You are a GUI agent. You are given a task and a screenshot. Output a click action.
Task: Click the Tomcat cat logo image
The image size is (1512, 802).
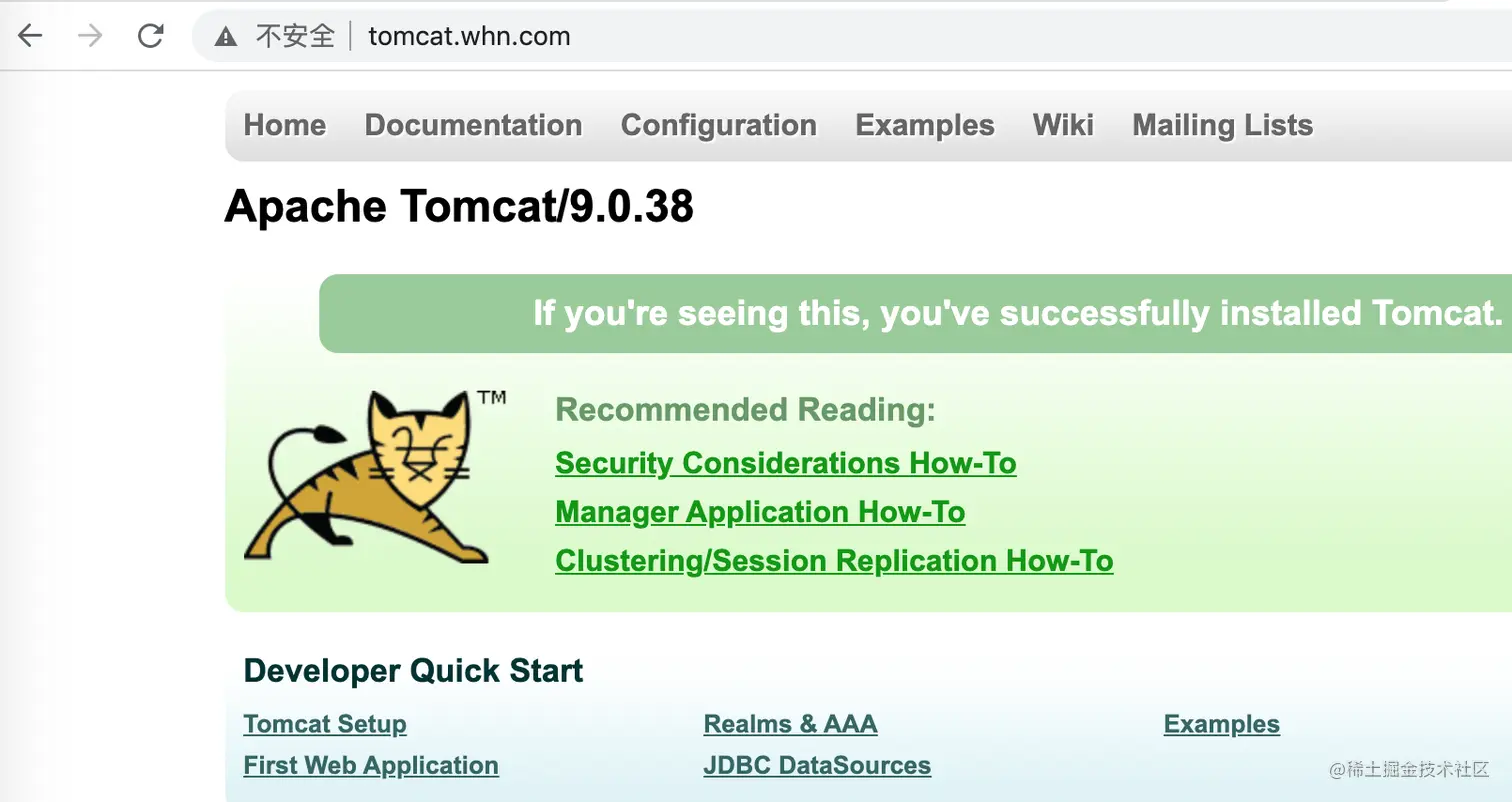tap(375, 477)
